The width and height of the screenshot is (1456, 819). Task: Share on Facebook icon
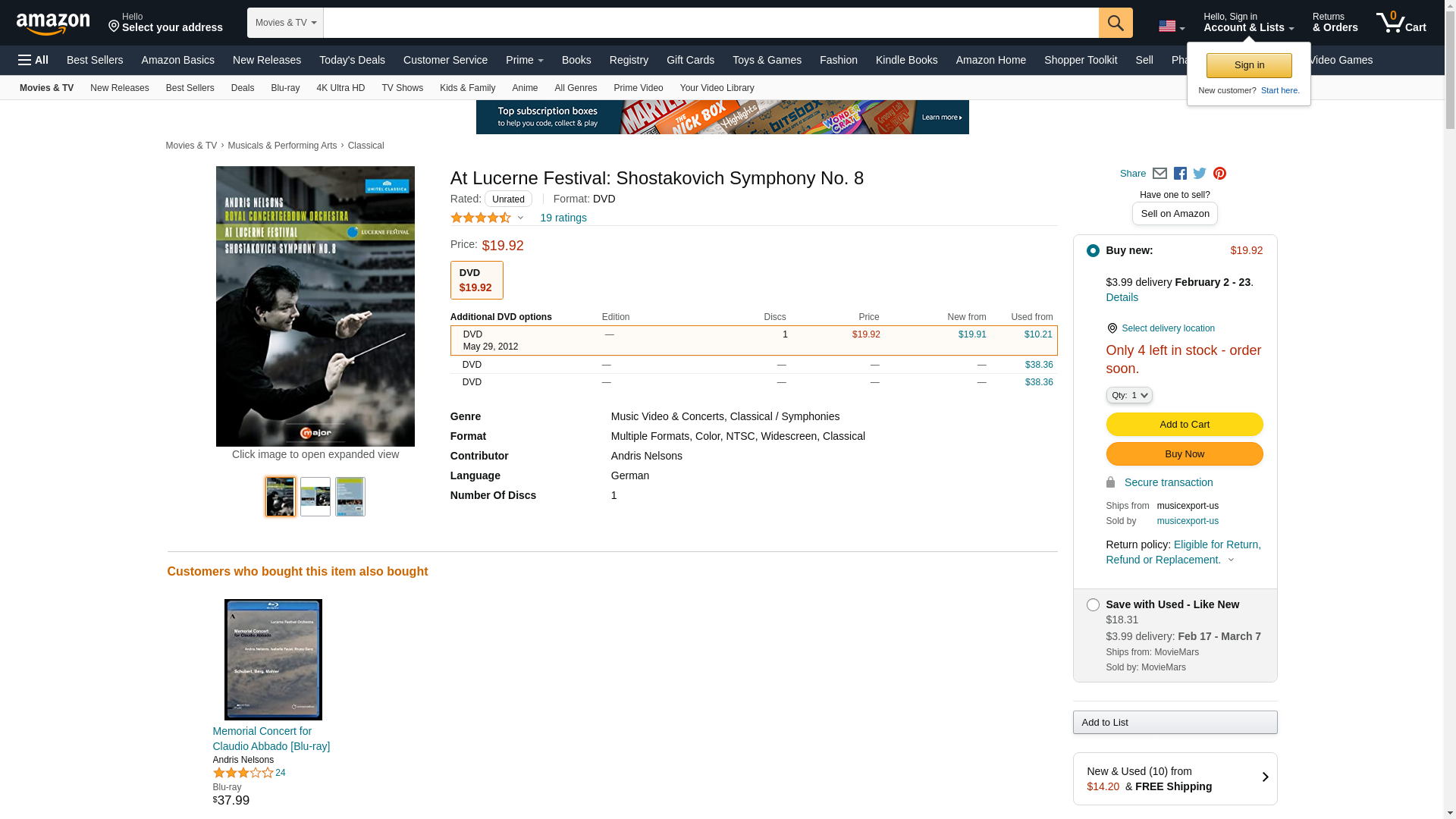click(x=1180, y=174)
